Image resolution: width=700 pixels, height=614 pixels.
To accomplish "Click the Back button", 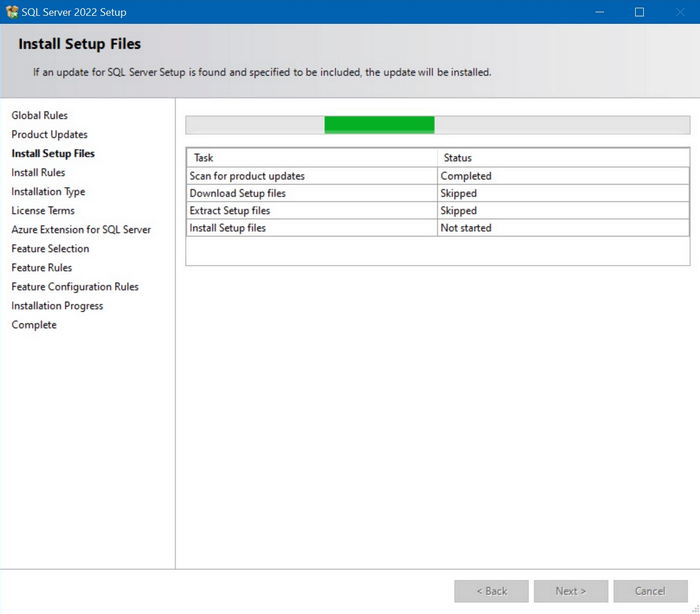I will [491, 591].
